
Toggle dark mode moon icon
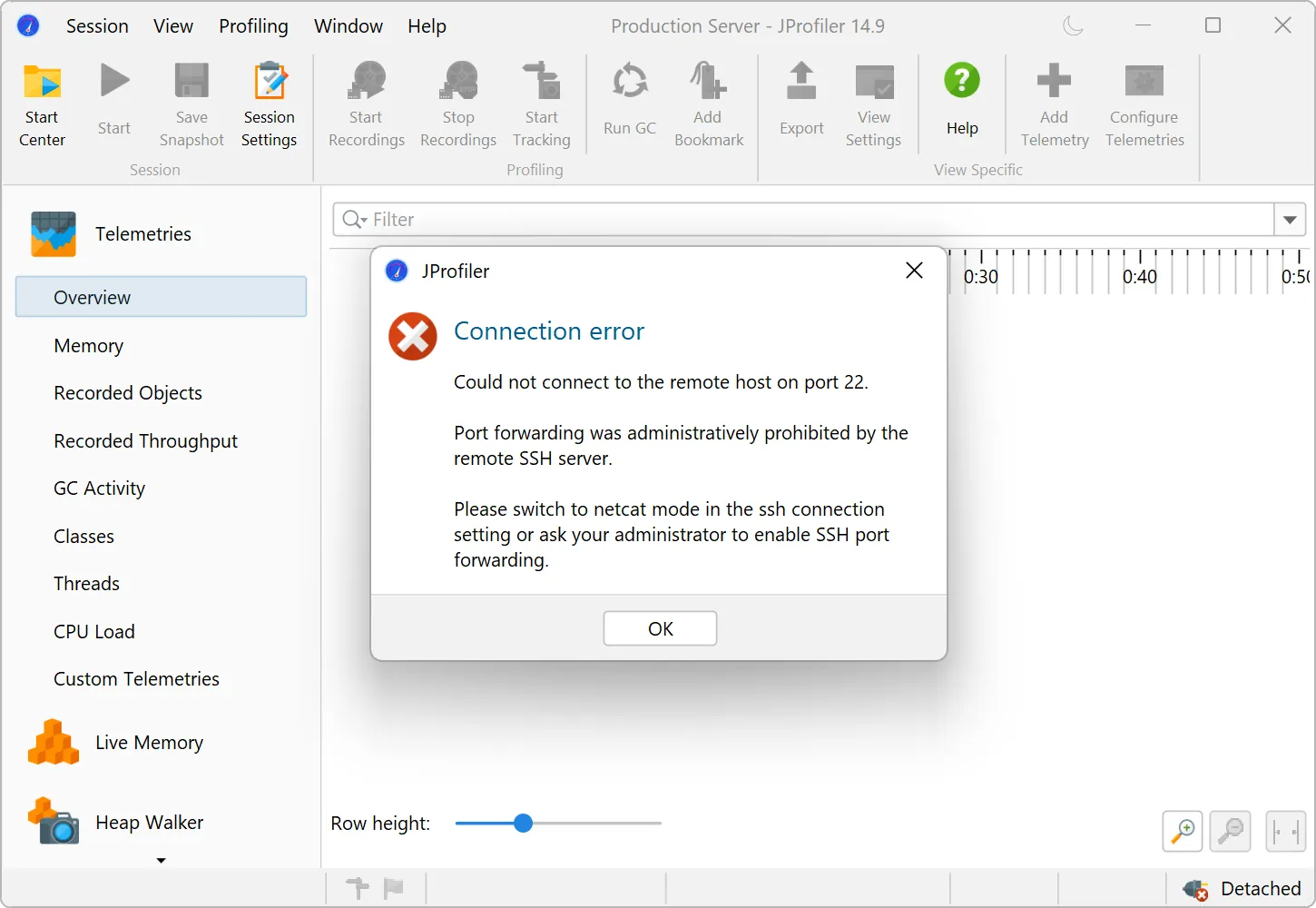coord(1073,25)
